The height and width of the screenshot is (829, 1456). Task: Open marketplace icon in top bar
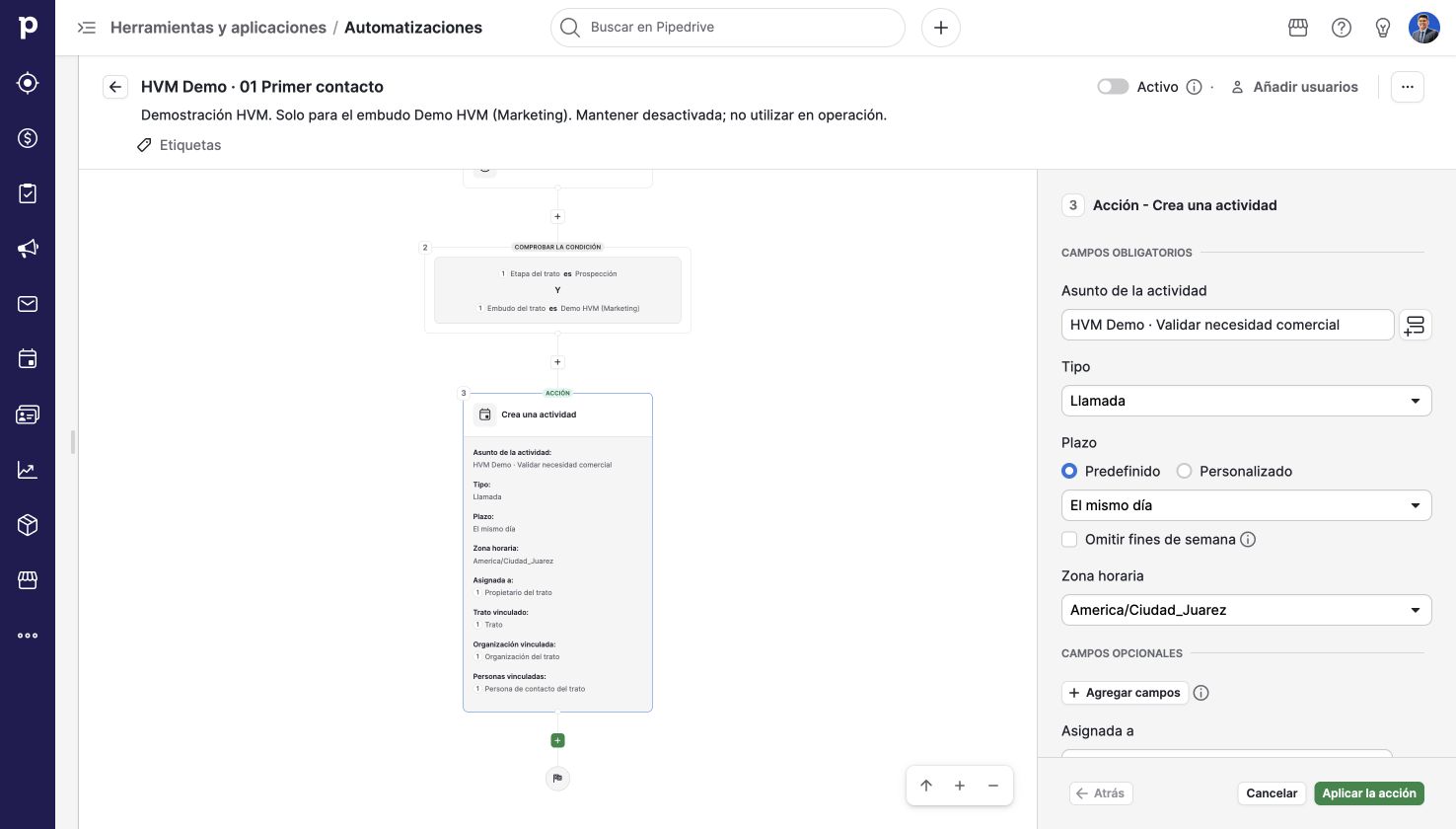tap(1298, 28)
